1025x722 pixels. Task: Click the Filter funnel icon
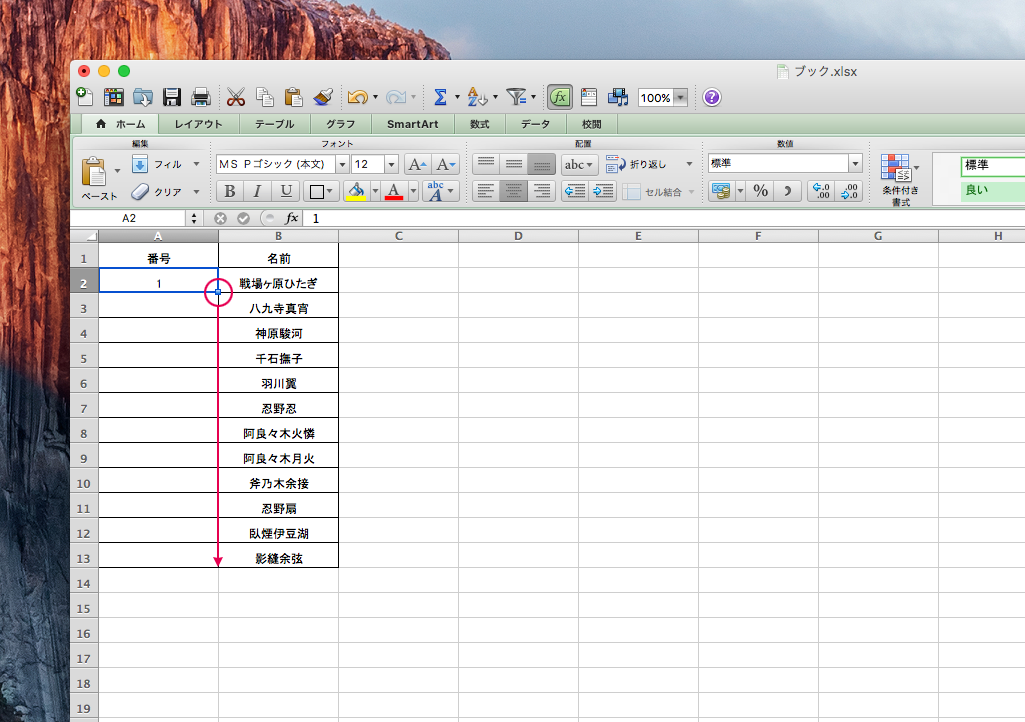point(516,97)
